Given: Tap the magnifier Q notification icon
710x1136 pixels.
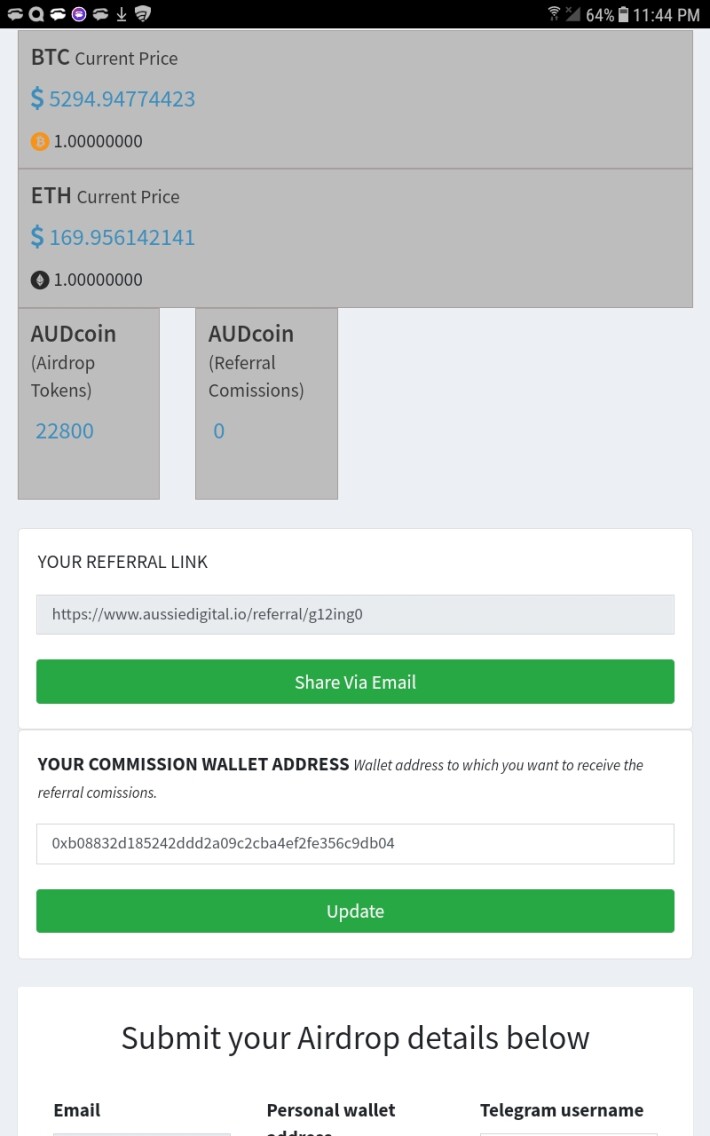Looking at the screenshot, I should pyautogui.click(x=36, y=14).
